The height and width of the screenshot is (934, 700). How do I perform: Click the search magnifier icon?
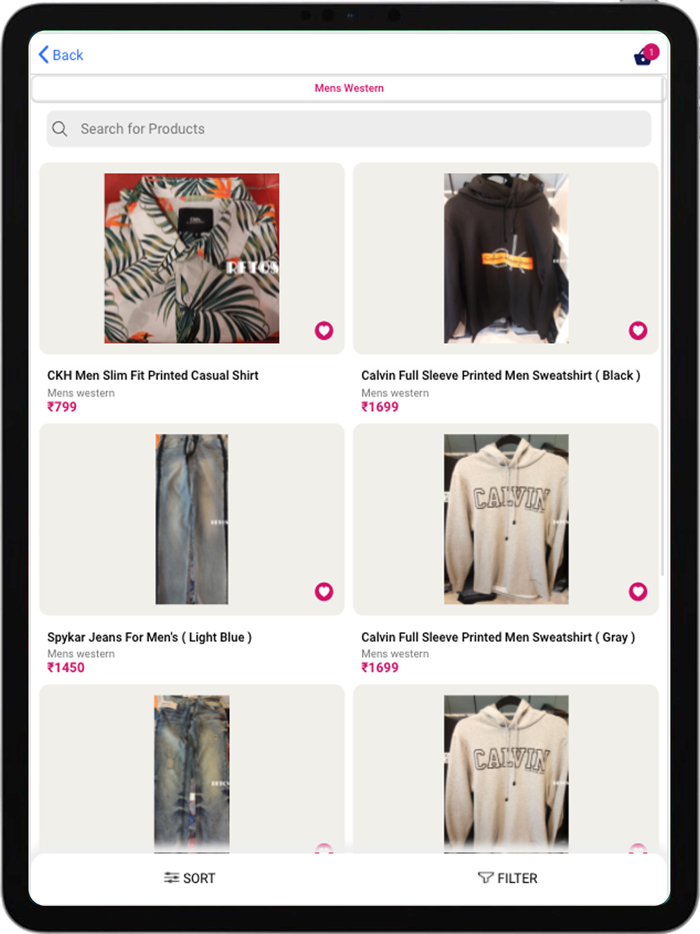click(x=60, y=129)
